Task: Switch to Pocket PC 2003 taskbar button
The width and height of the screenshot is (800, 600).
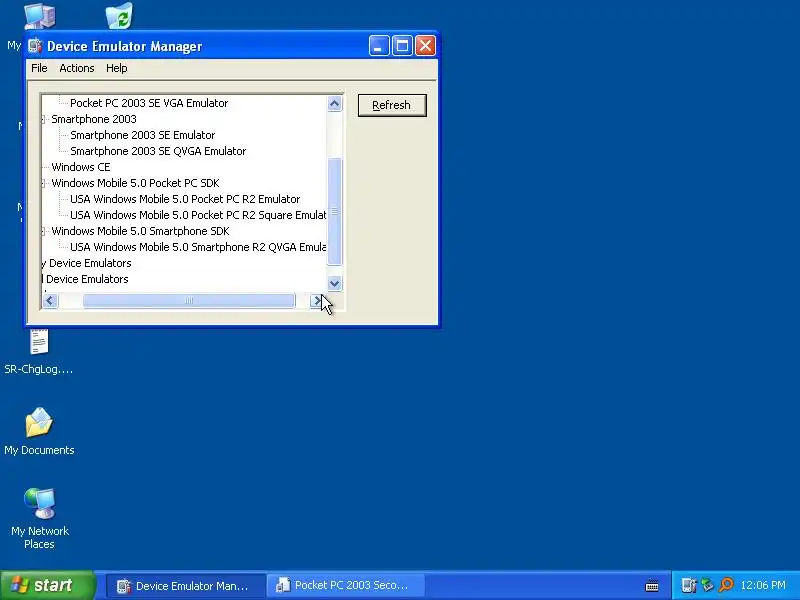Action: coord(345,586)
